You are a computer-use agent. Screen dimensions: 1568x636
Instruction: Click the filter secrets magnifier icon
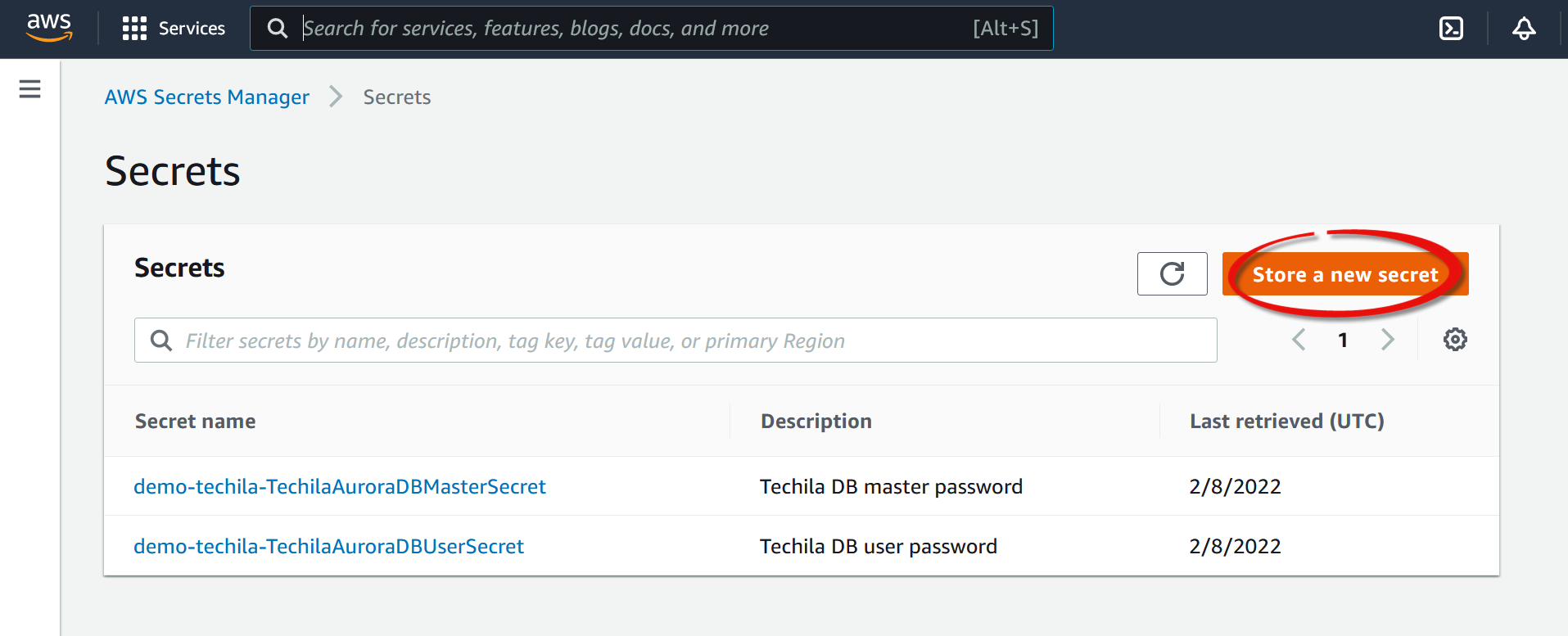click(161, 341)
